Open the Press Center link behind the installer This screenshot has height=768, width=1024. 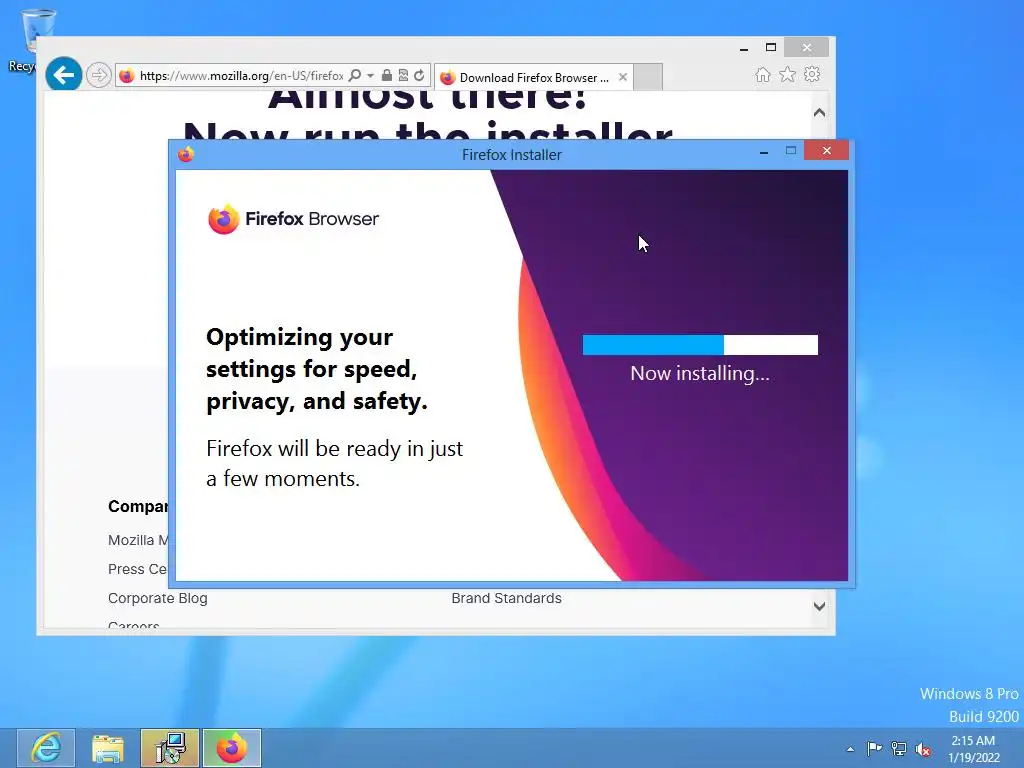(x=137, y=569)
